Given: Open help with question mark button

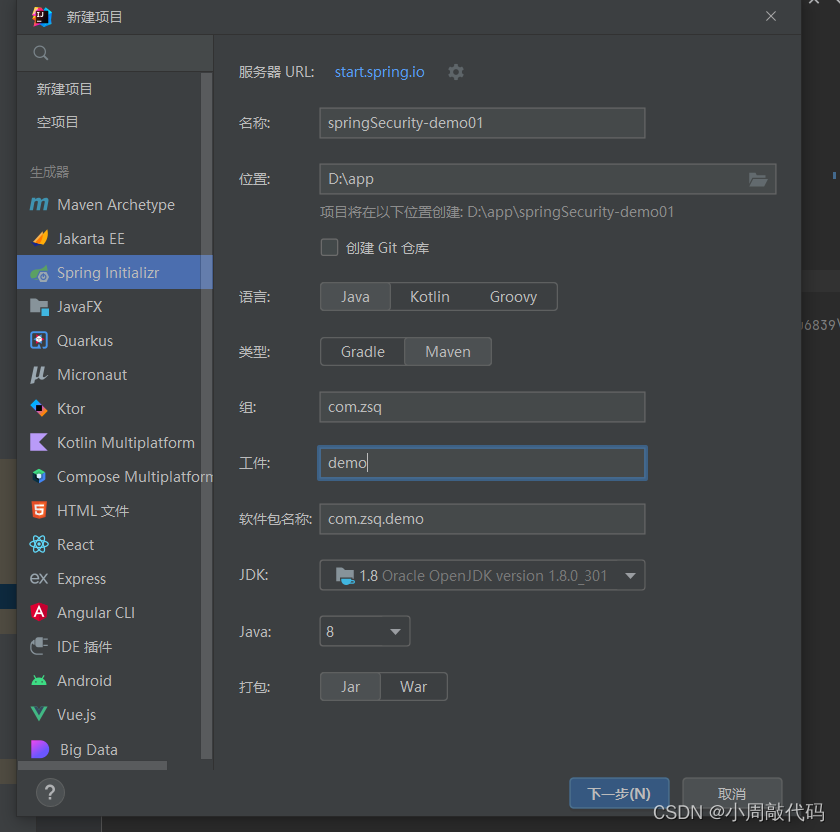Looking at the screenshot, I should [x=50, y=792].
